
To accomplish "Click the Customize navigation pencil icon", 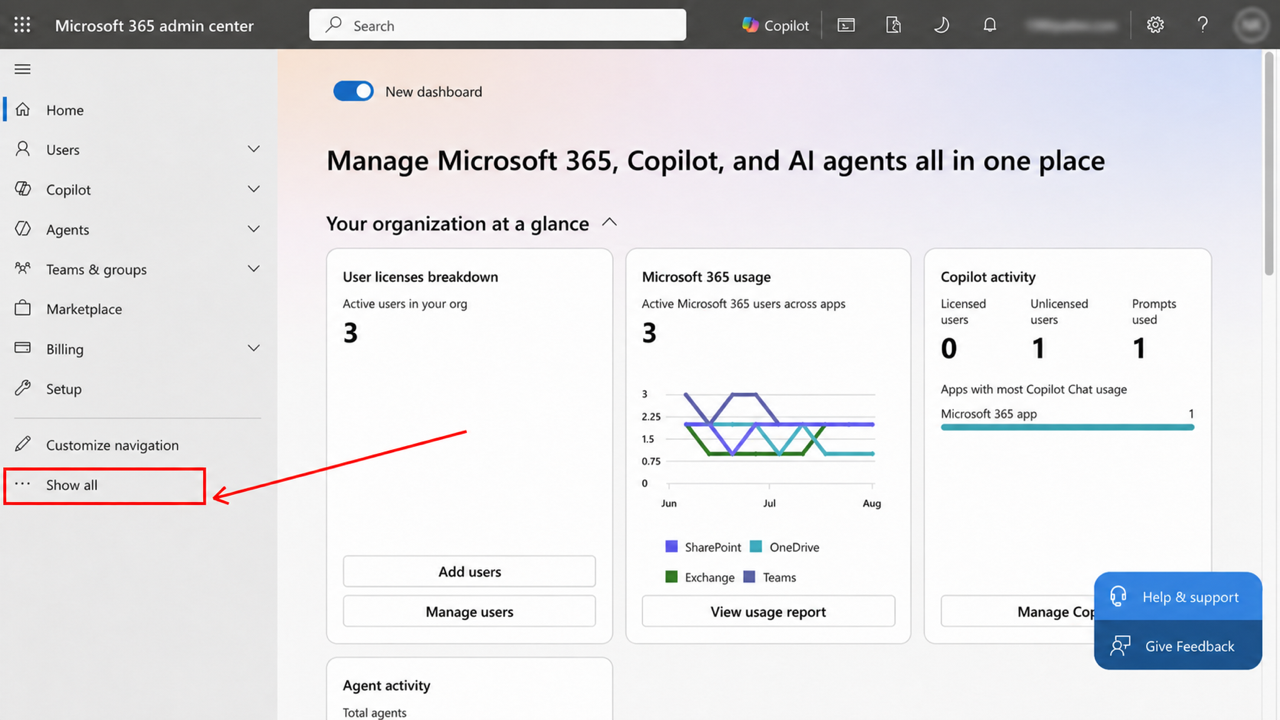I will (23, 445).
